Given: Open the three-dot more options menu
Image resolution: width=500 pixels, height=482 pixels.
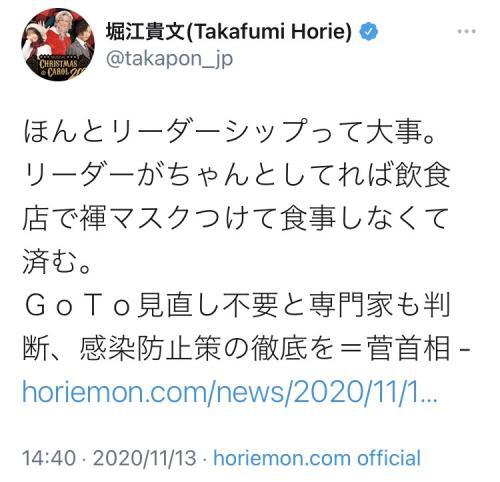Looking at the screenshot, I should tap(467, 32).
